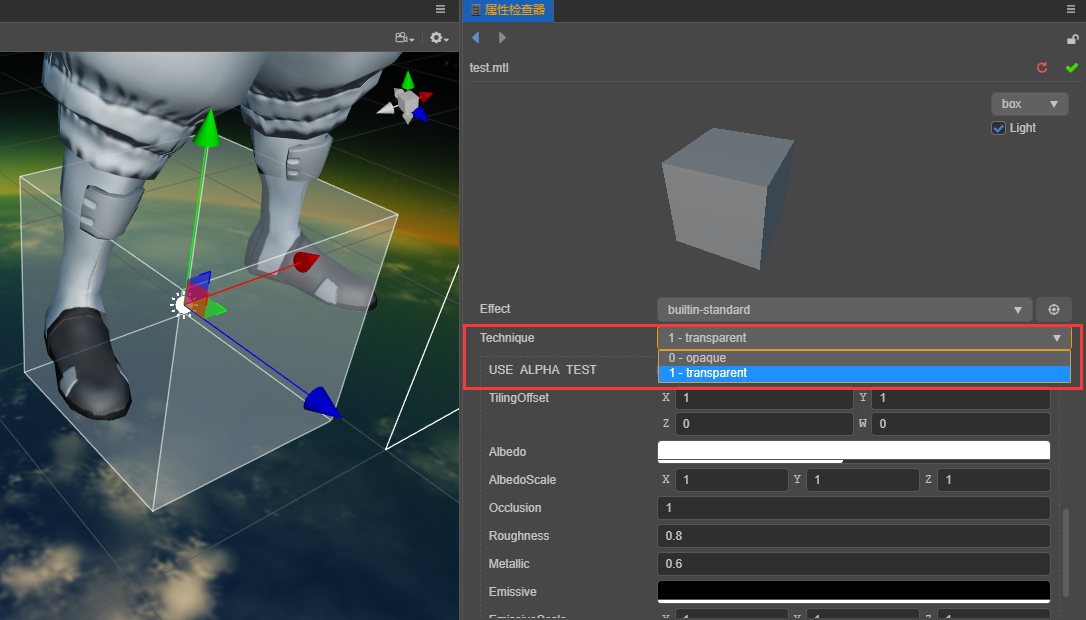Click the TilingOffset Z input field
This screenshot has width=1086, height=620.
(764, 423)
